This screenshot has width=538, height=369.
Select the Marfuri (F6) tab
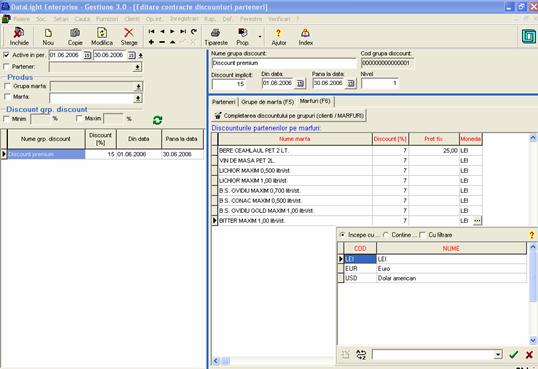point(315,101)
